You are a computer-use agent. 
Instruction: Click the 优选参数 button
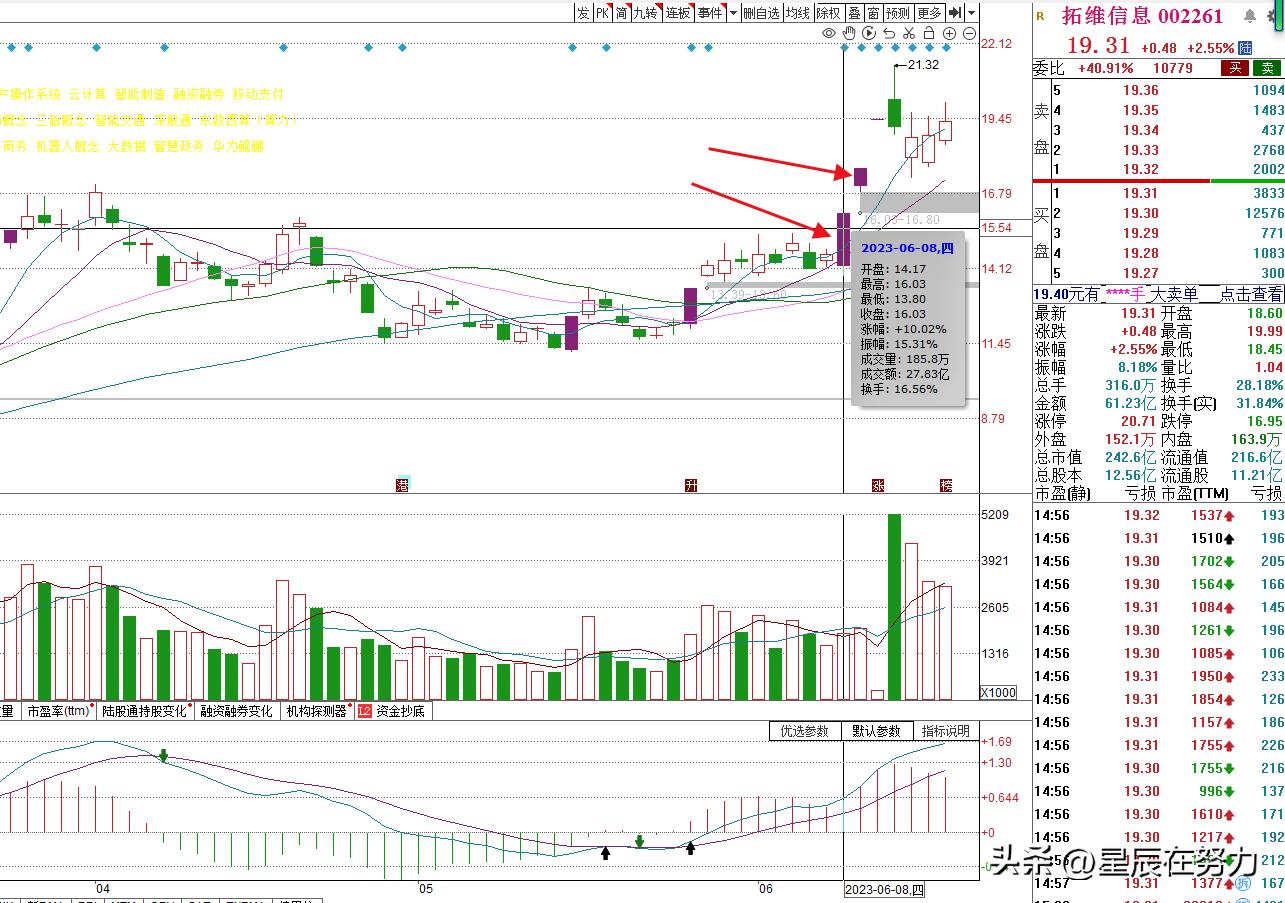tap(805, 731)
